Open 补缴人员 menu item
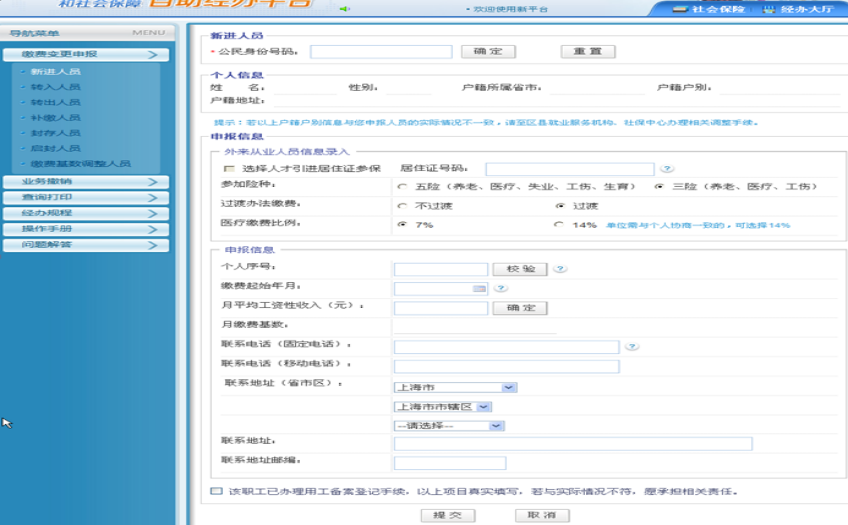848x525 pixels. tap(56, 117)
